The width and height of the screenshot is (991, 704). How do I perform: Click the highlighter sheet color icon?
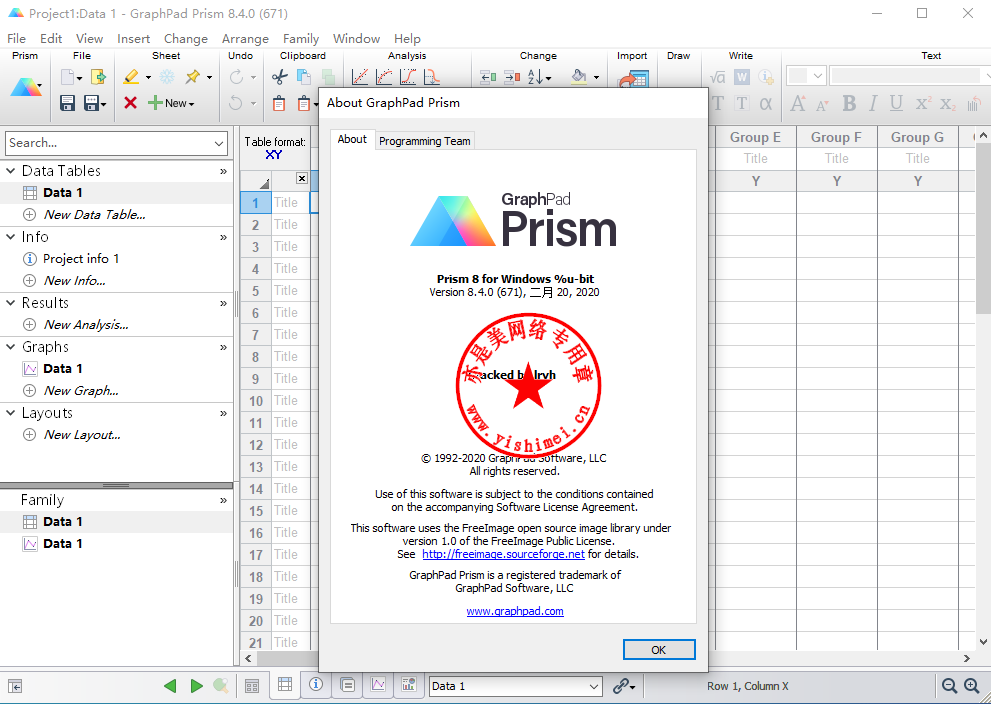[x=131, y=77]
